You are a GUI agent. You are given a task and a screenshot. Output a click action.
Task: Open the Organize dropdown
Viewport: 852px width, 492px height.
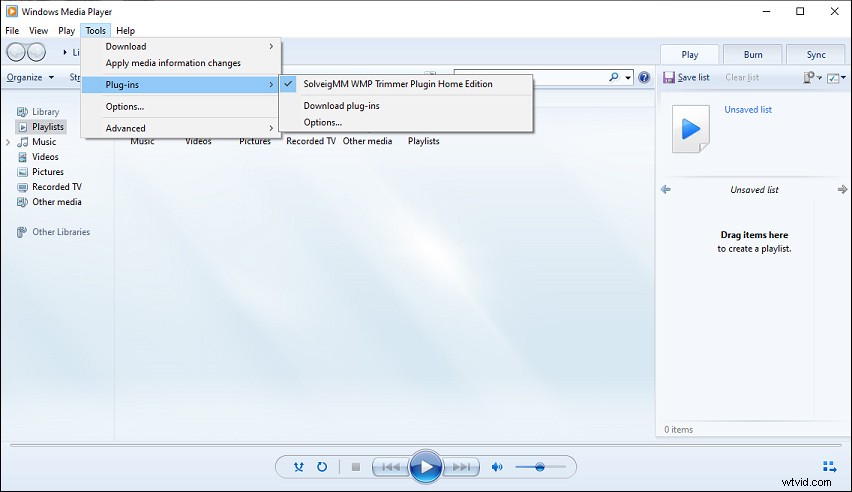pyautogui.click(x=30, y=77)
